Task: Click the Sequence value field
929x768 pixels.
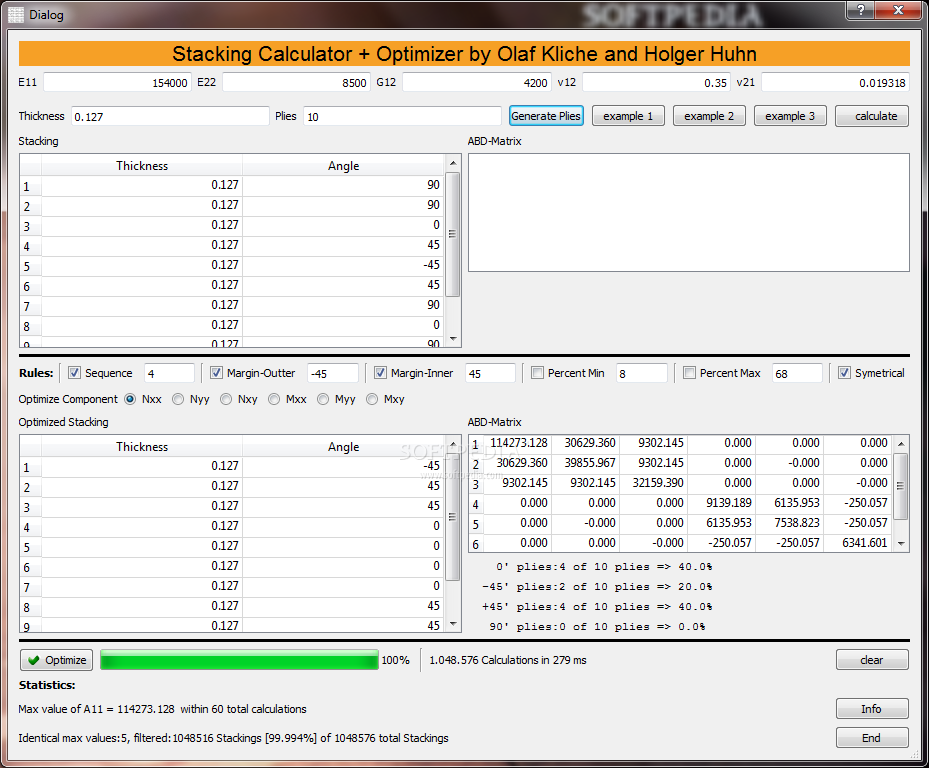Action: [x=169, y=373]
